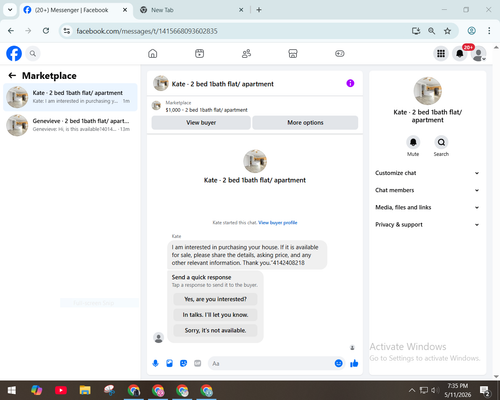
Task: Go to Home feed icon
Action: [x=153, y=53]
